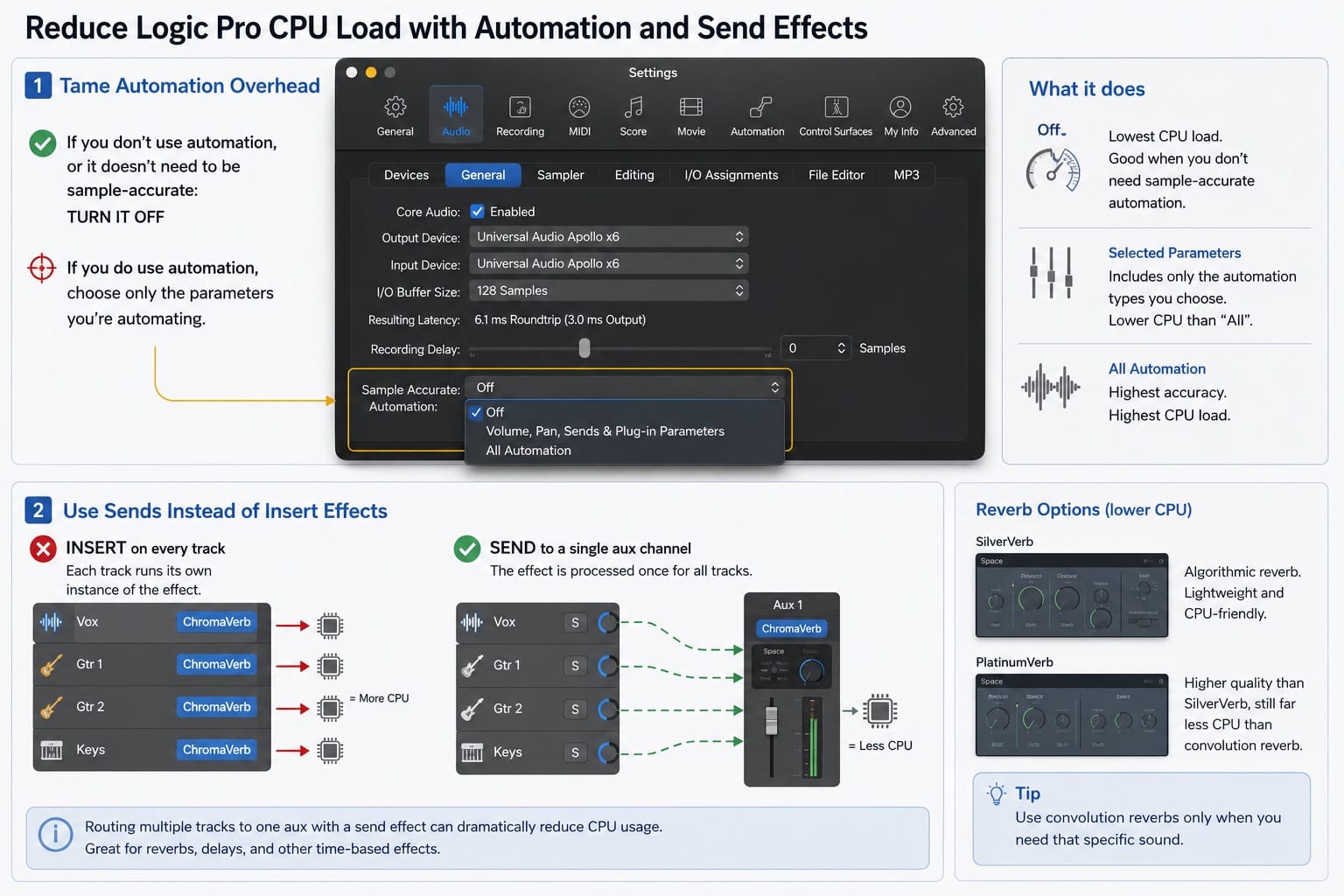
Task: Open the Control Surfaces settings icon
Action: [x=836, y=108]
